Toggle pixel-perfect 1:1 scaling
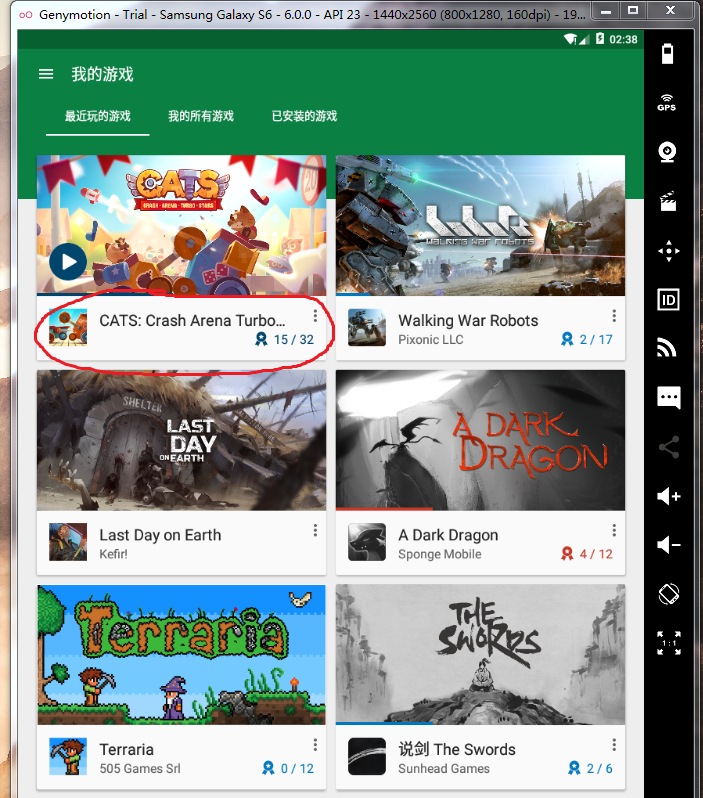This screenshot has width=703, height=798. pyautogui.click(x=668, y=643)
